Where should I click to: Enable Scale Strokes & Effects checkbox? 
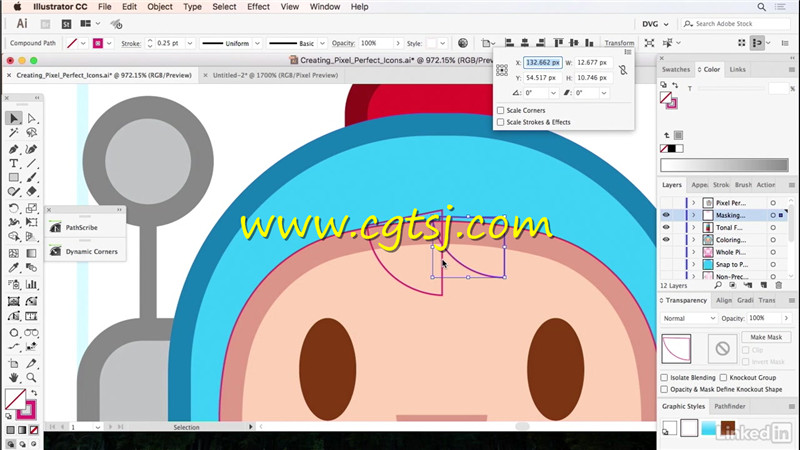(x=501, y=122)
